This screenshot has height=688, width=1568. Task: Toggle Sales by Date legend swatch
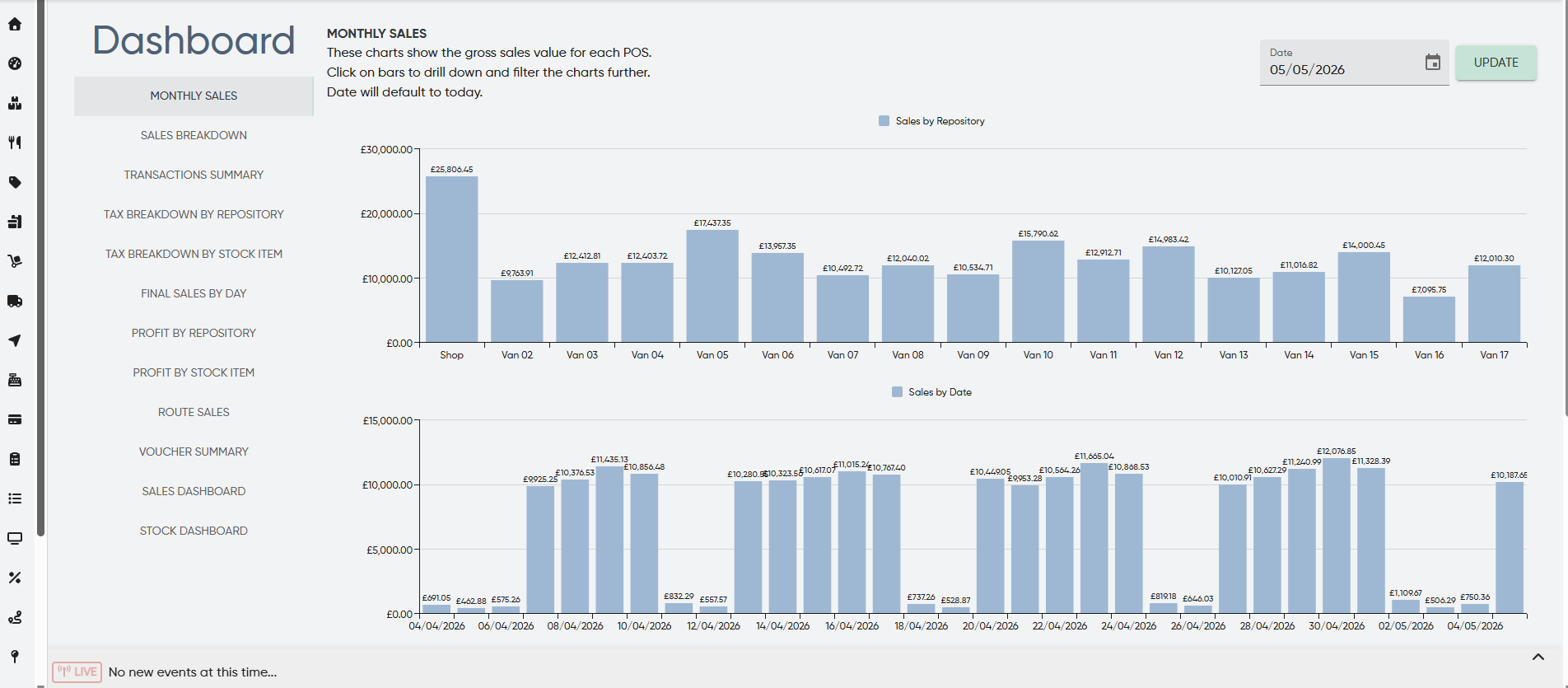click(897, 392)
